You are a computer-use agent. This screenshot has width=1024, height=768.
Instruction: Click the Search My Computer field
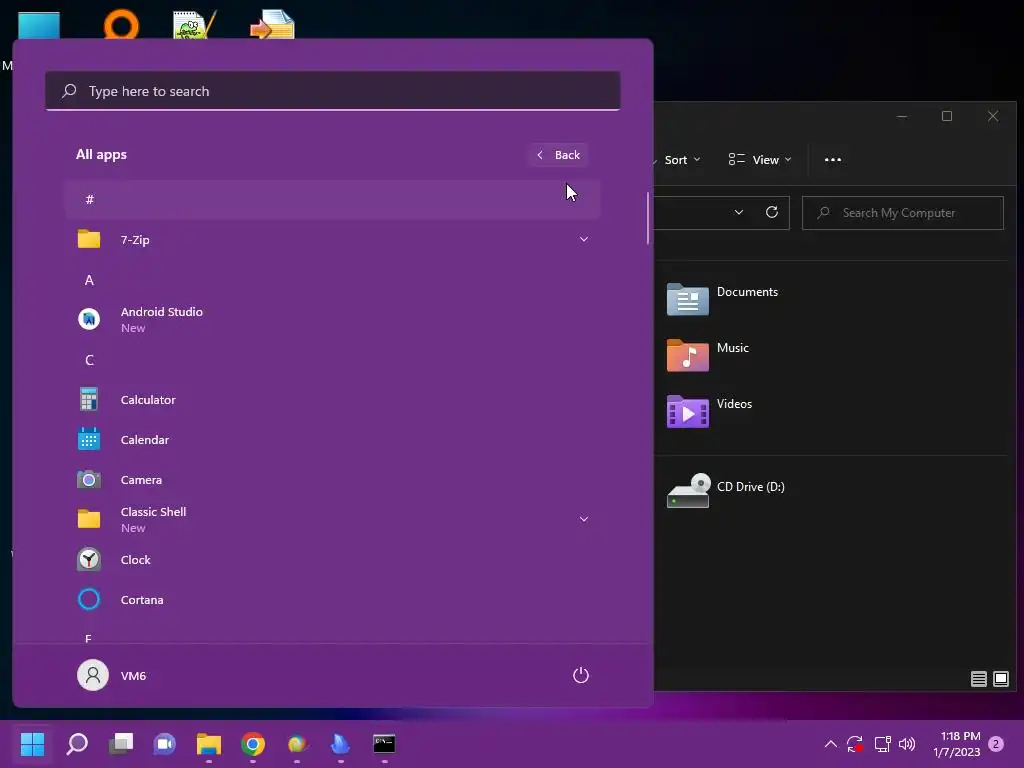click(x=903, y=213)
